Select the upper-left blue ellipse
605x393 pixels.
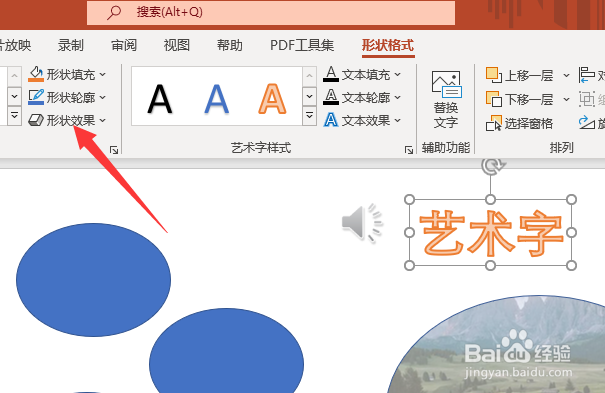[x=93, y=280]
